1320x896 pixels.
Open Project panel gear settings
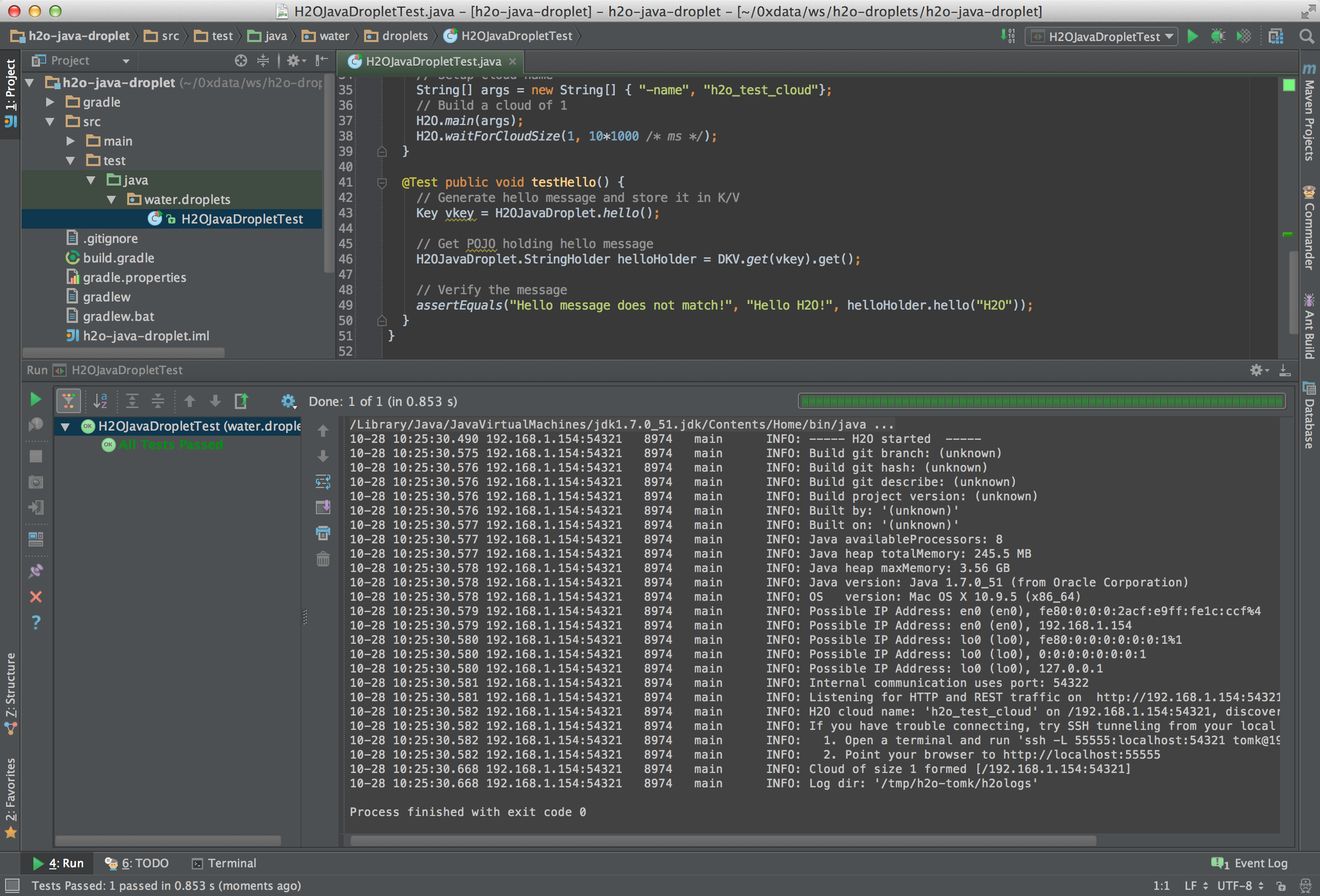pyautogui.click(x=295, y=60)
